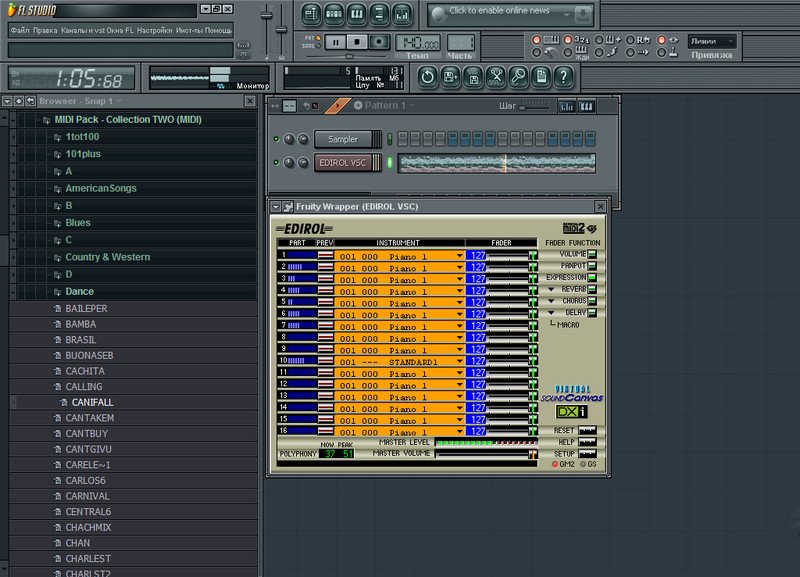
Task: Toggle the Sampler channel mute LED
Action: pyautogui.click(x=274, y=139)
